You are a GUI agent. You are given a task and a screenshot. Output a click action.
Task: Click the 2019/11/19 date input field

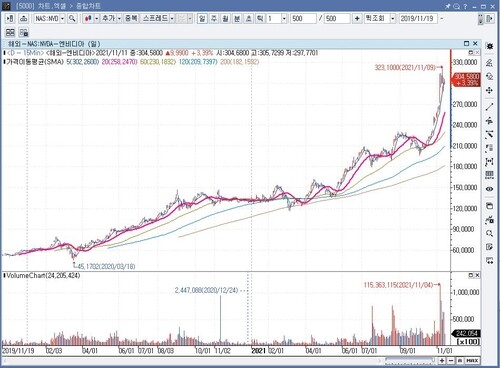tap(418, 18)
